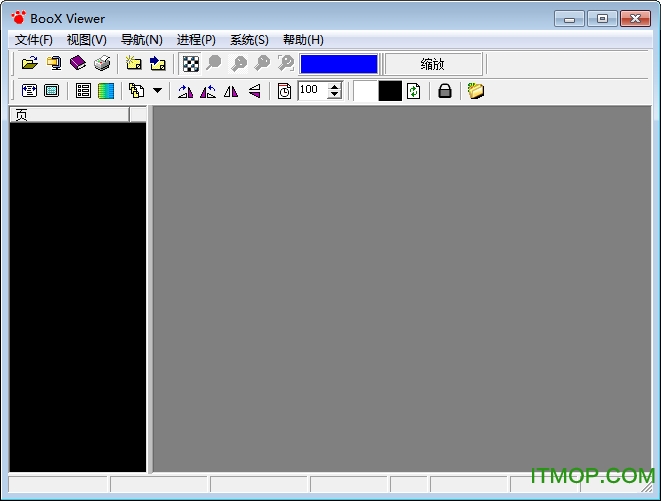The width and height of the screenshot is (661, 501).
Task: Click the new folder with star icon
Action: [134, 64]
